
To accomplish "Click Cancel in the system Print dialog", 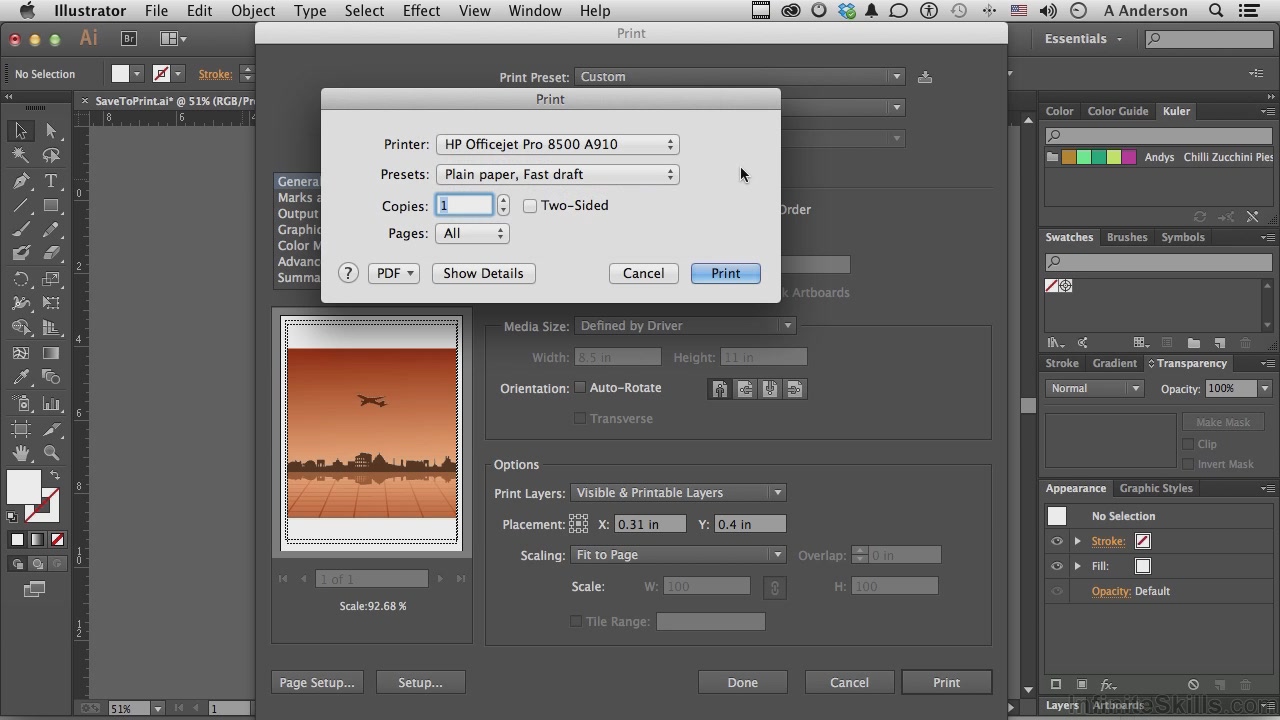I will [x=643, y=273].
